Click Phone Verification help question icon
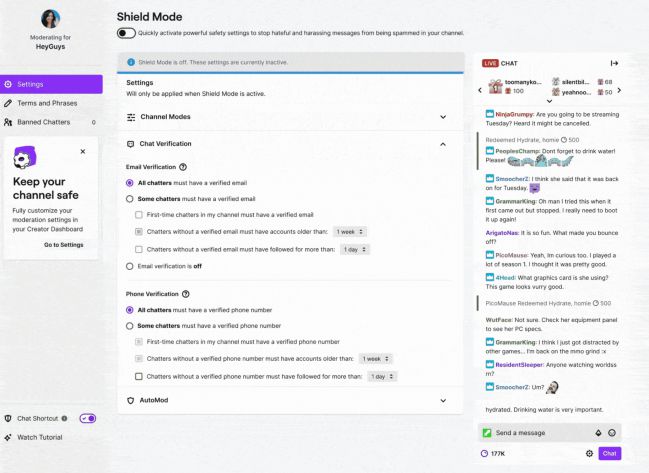The width and height of the screenshot is (649, 473). pyautogui.click(x=186, y=294)
